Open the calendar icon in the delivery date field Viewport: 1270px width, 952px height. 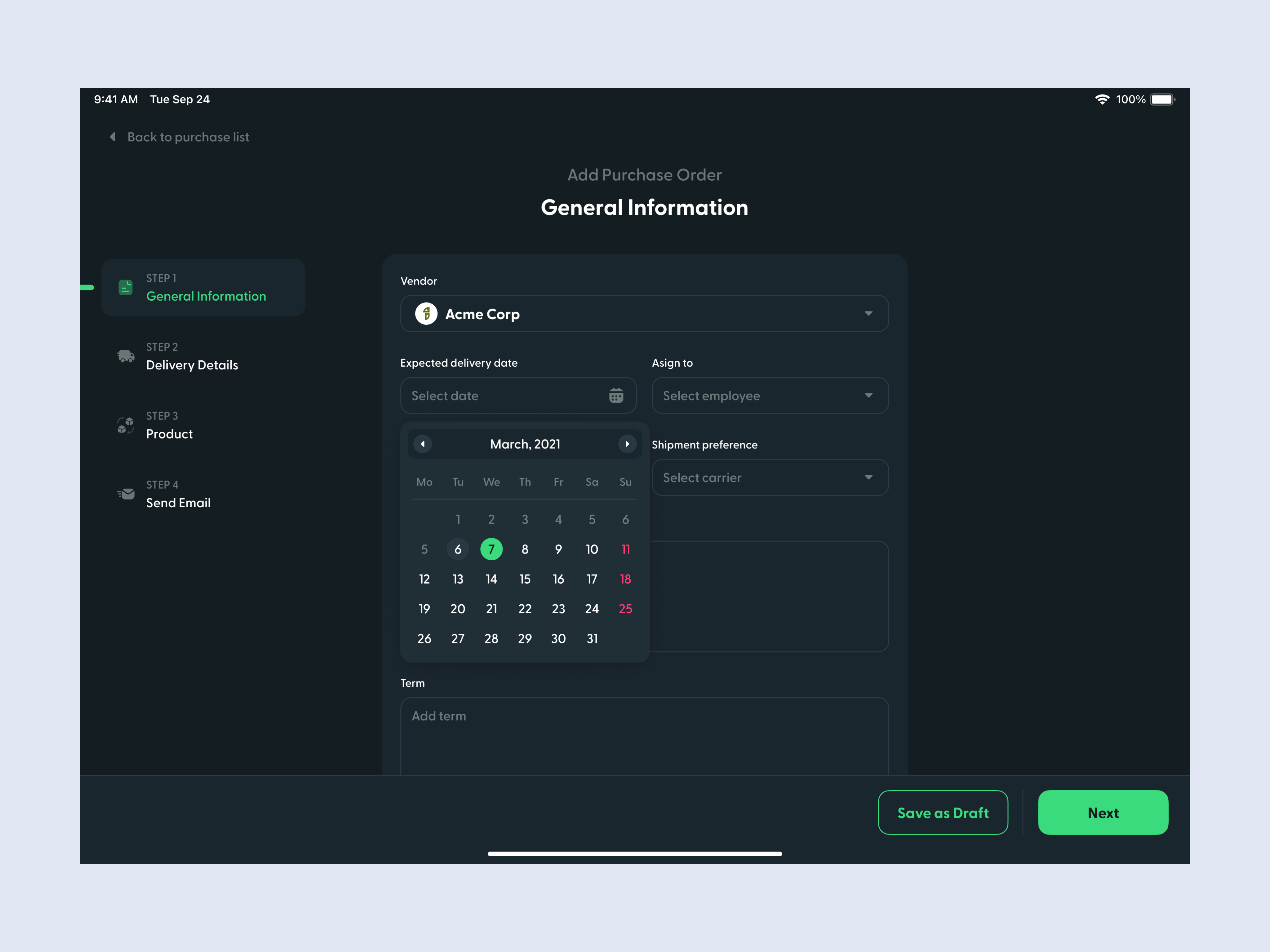pyautogui.click(x=615, y=395)
